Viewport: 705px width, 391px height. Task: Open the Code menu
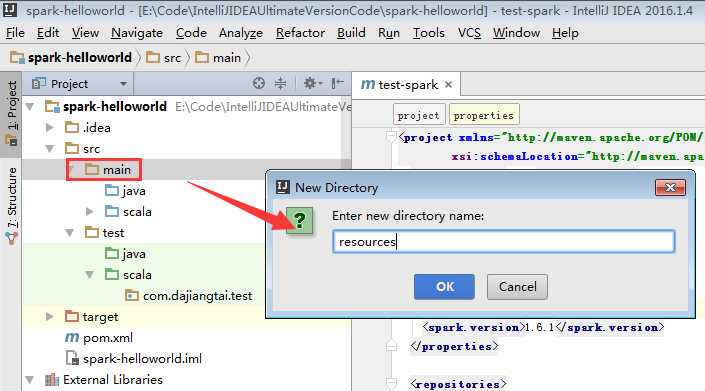tap(191, 33)
